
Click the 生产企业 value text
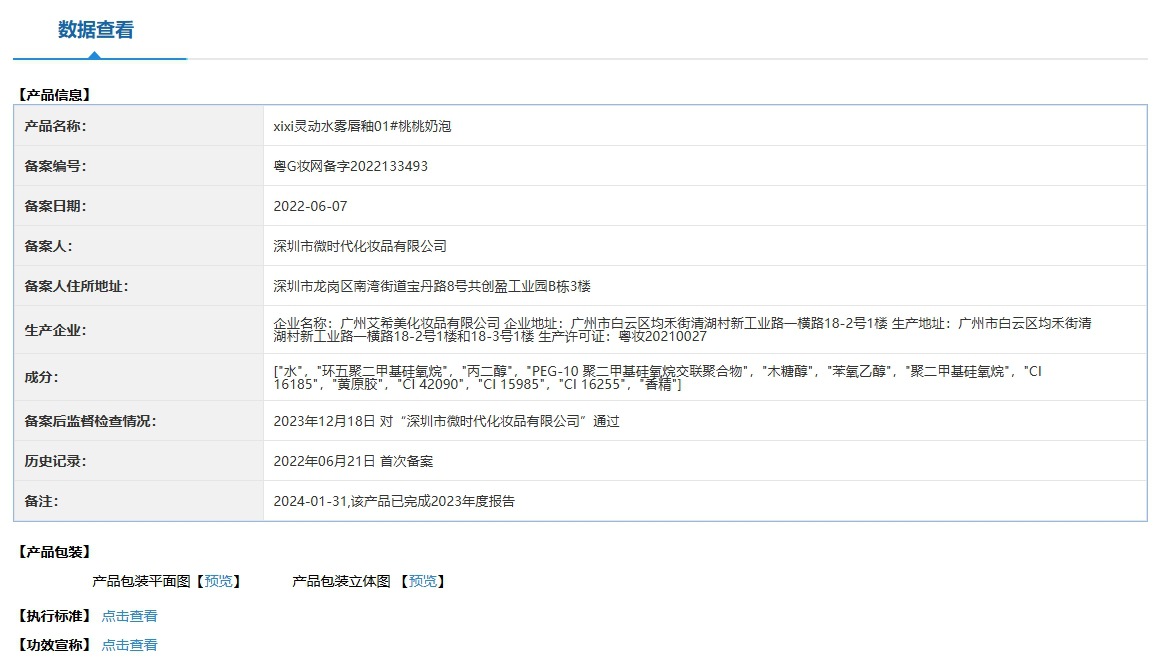682,330
